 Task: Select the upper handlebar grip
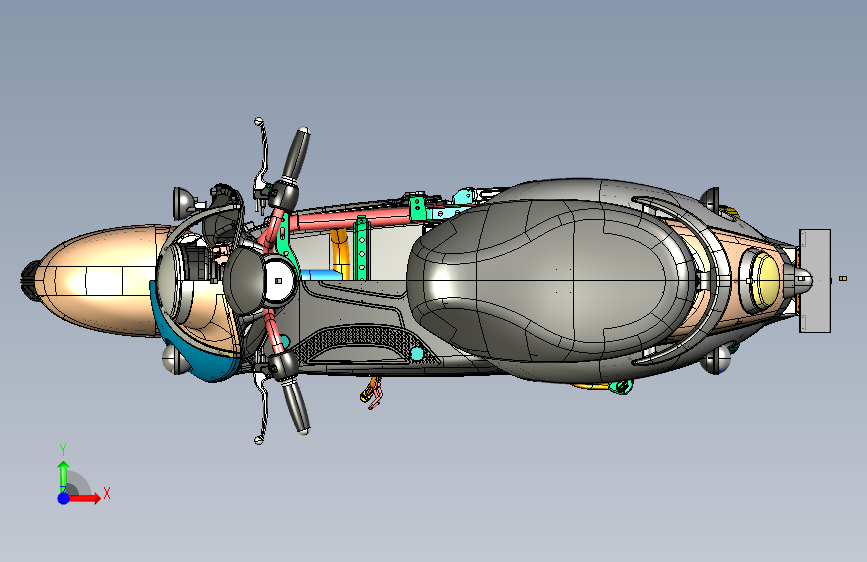[296, 154]
